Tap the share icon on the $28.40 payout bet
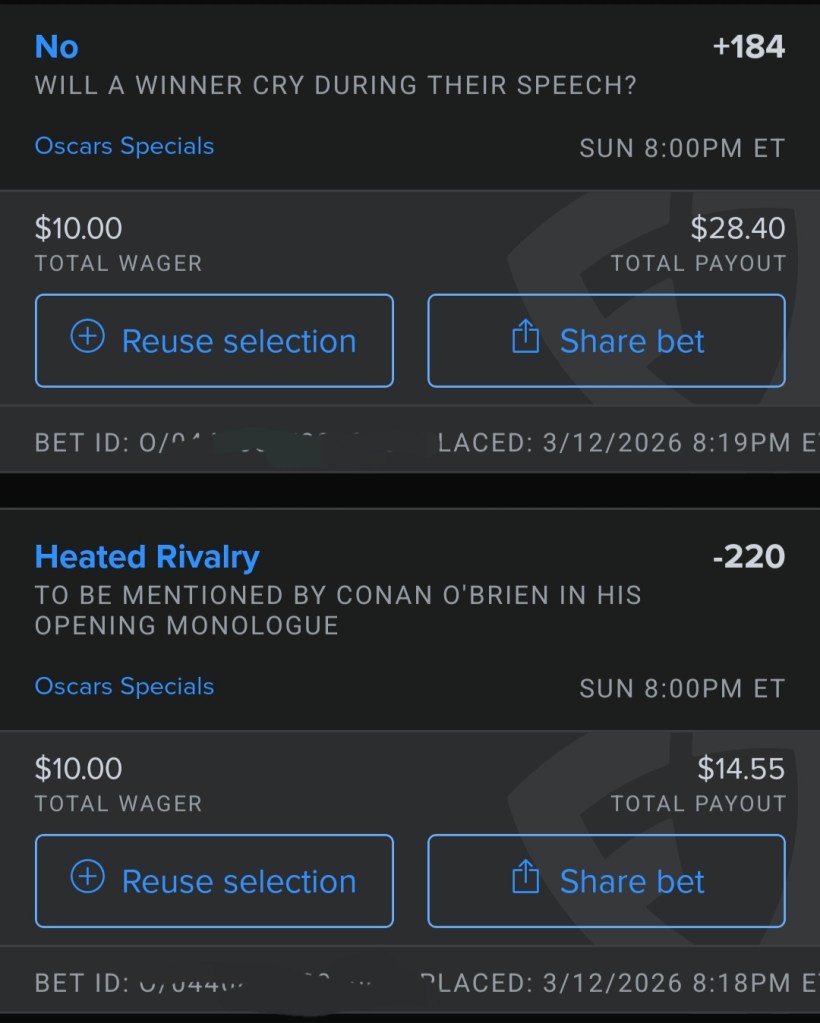The image size is (820, 1023). pos(525,339)
